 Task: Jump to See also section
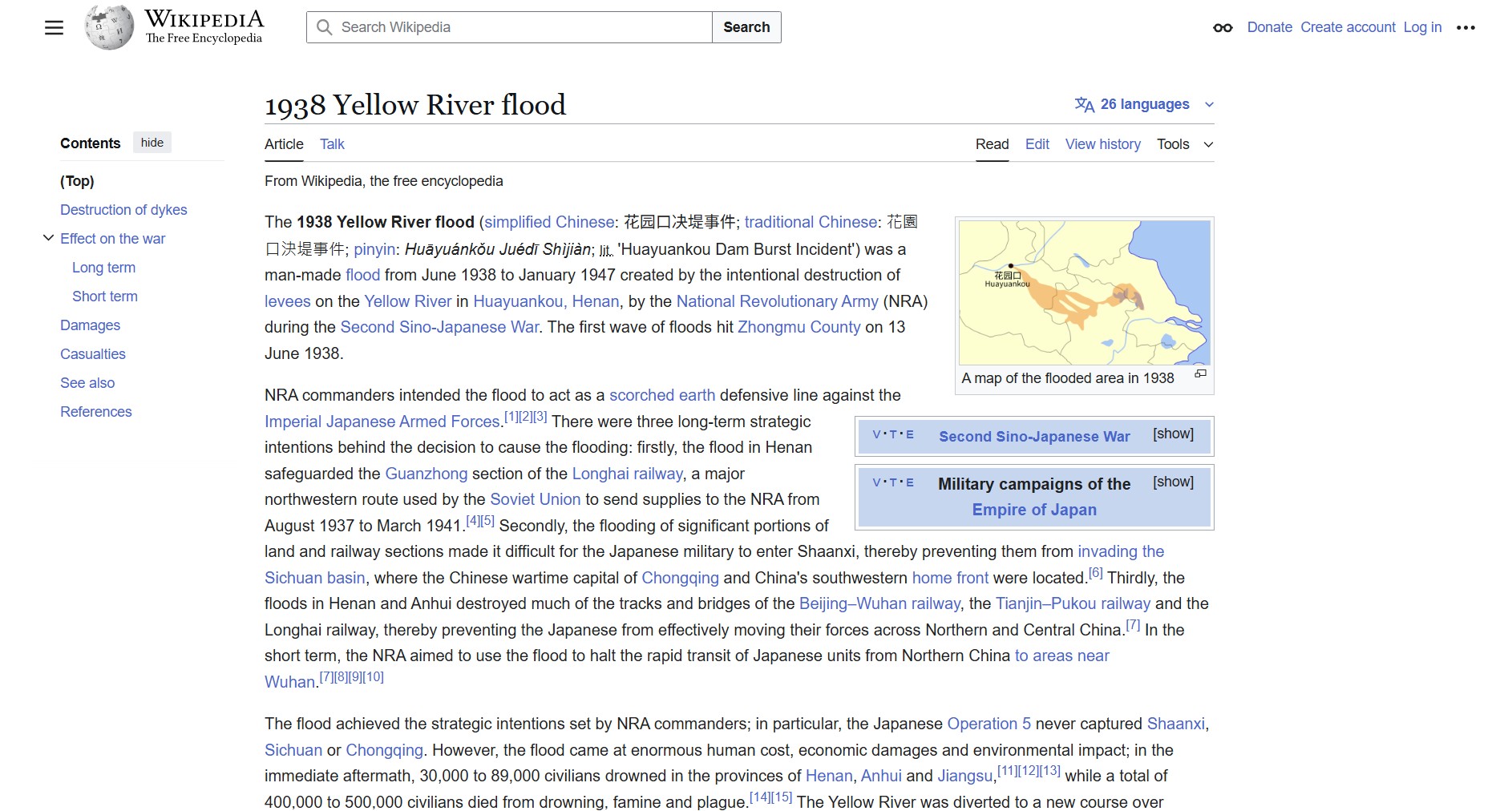tap(87, 383)
